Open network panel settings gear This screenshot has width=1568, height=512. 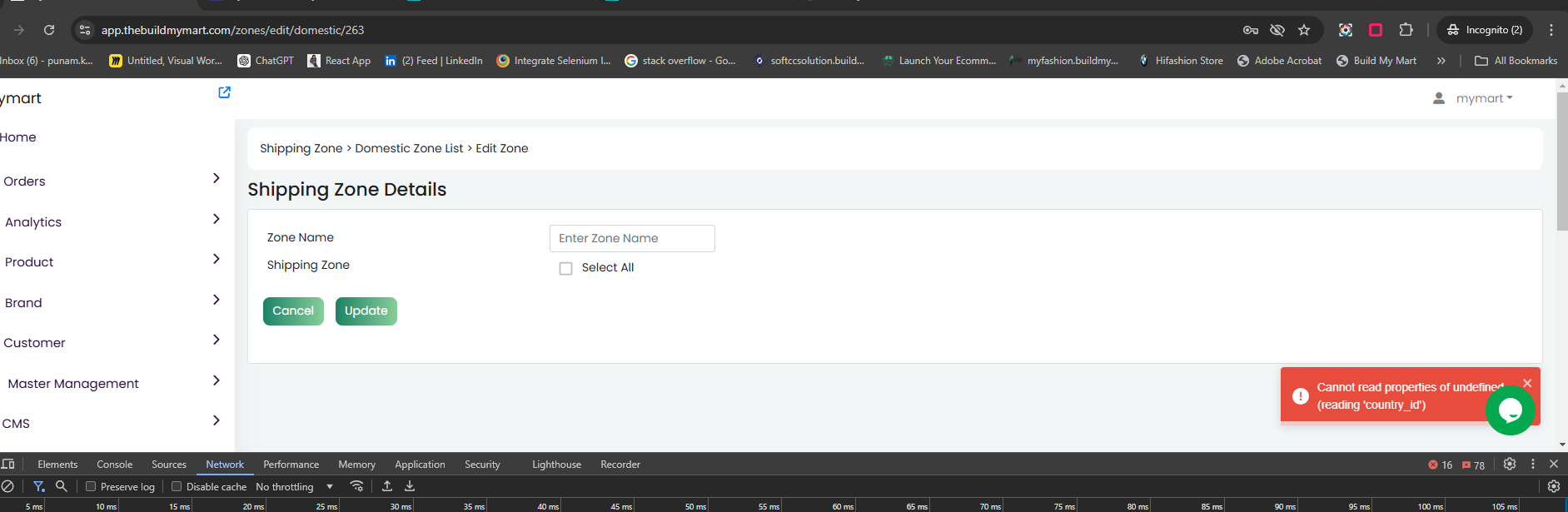1553,486
